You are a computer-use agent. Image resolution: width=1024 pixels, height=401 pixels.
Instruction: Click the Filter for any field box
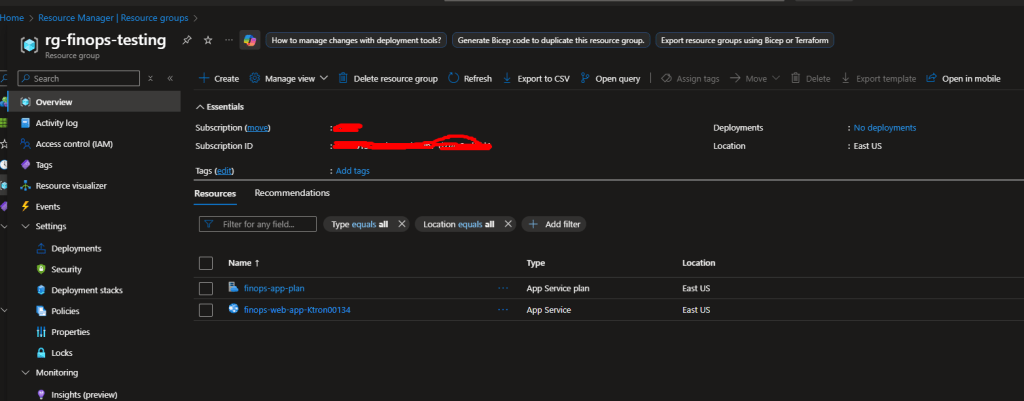pos(258,224)
